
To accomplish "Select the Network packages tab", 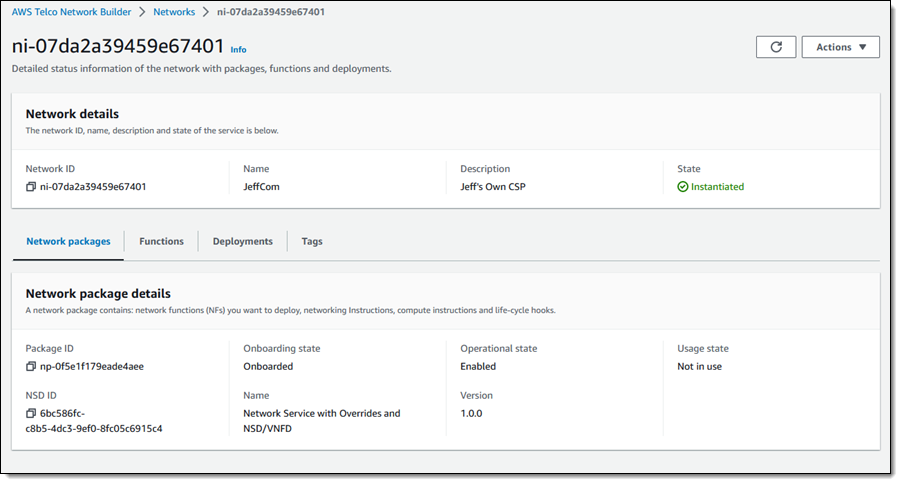I will point(68,241).
